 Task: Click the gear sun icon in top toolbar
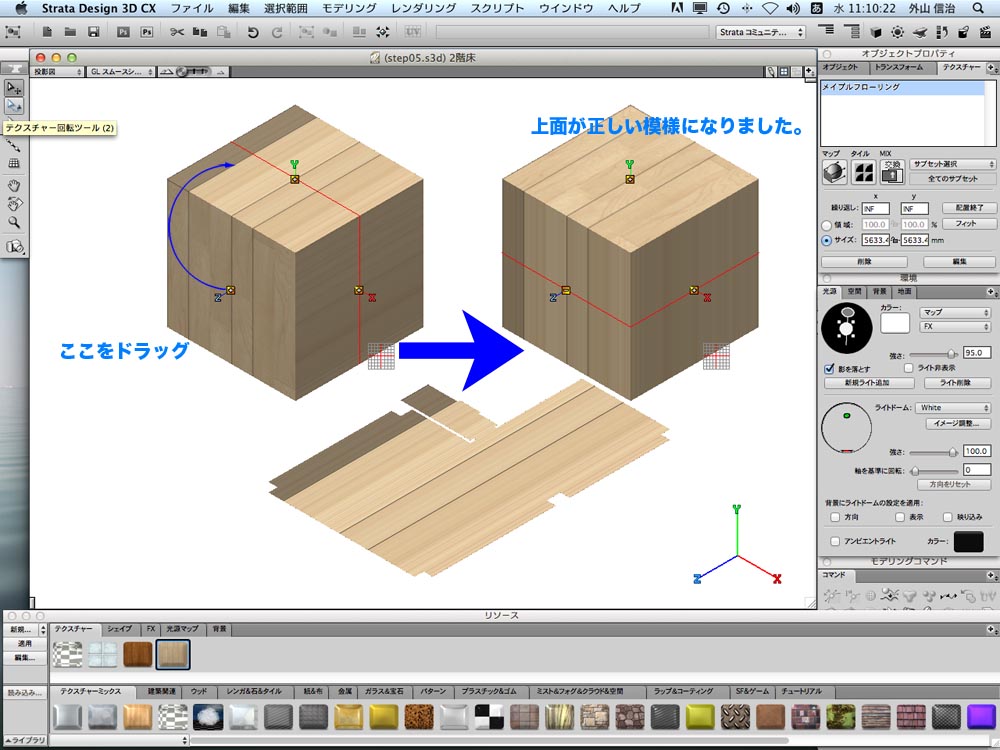click(x=897, y=32)
